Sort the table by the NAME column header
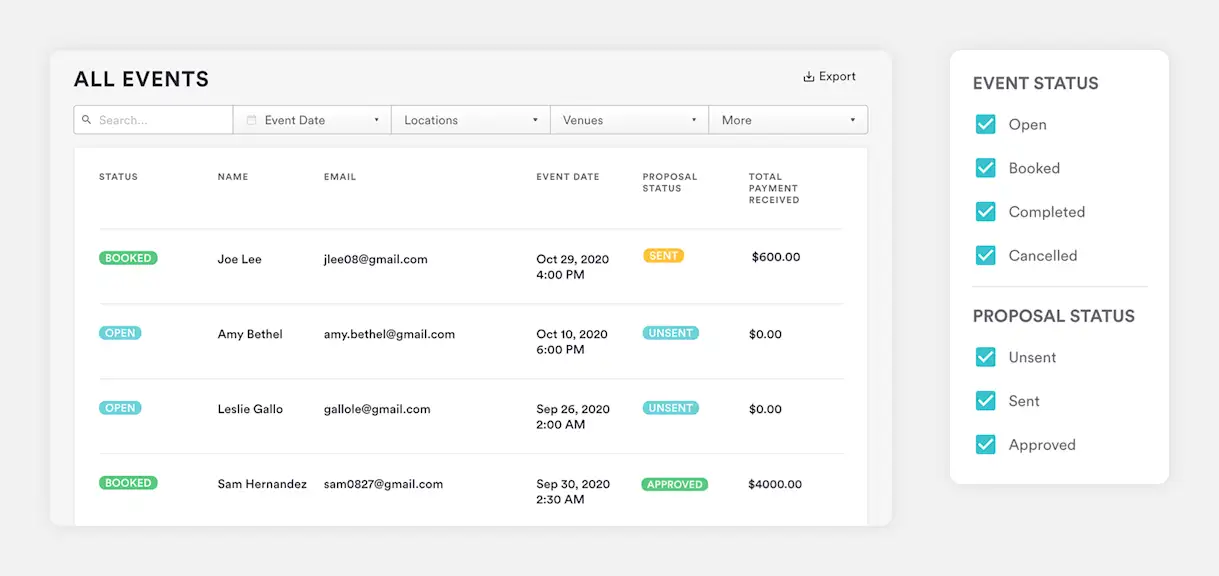 click(232, 176)
